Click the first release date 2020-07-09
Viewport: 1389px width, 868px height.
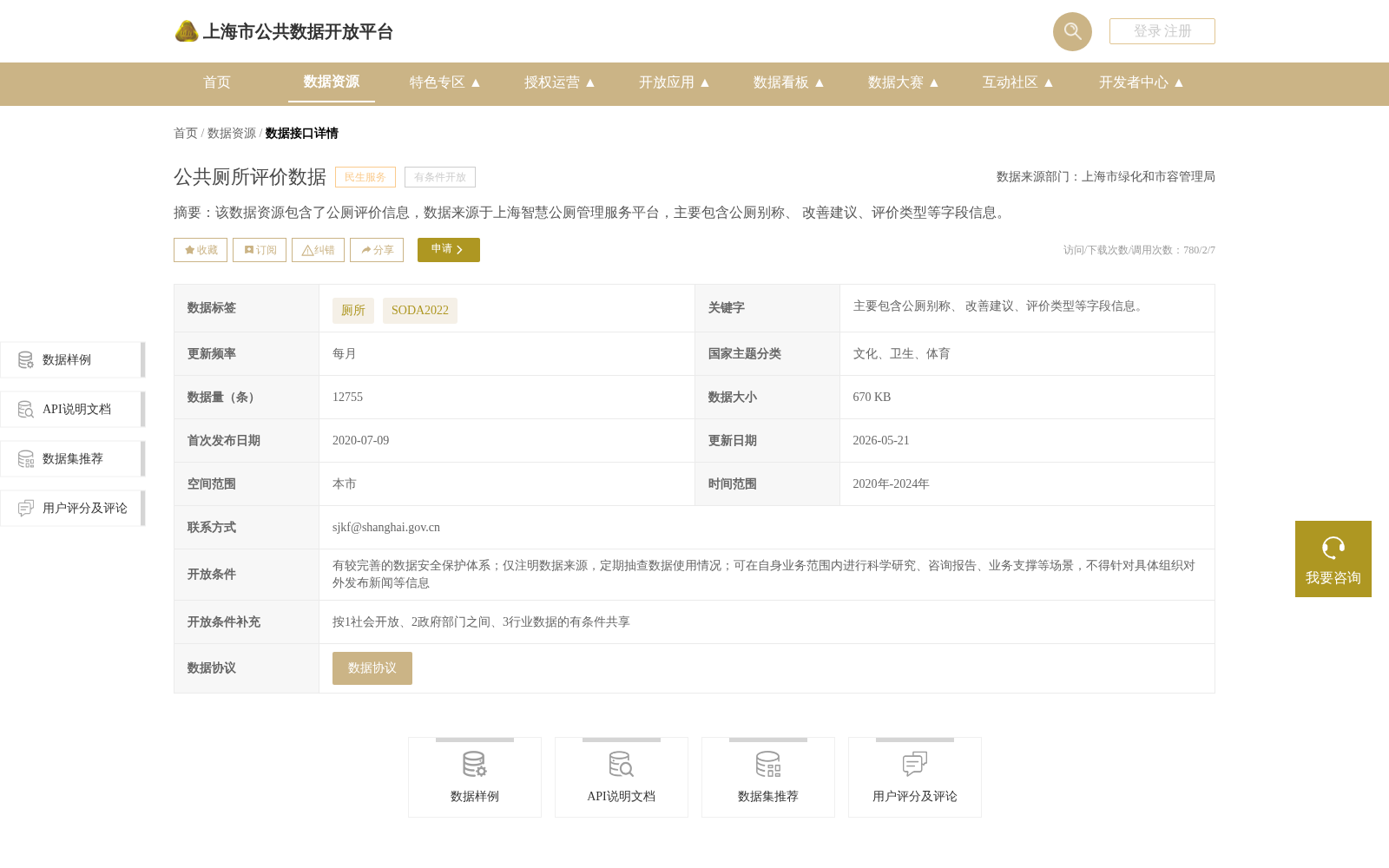click(x=361, y=441)
